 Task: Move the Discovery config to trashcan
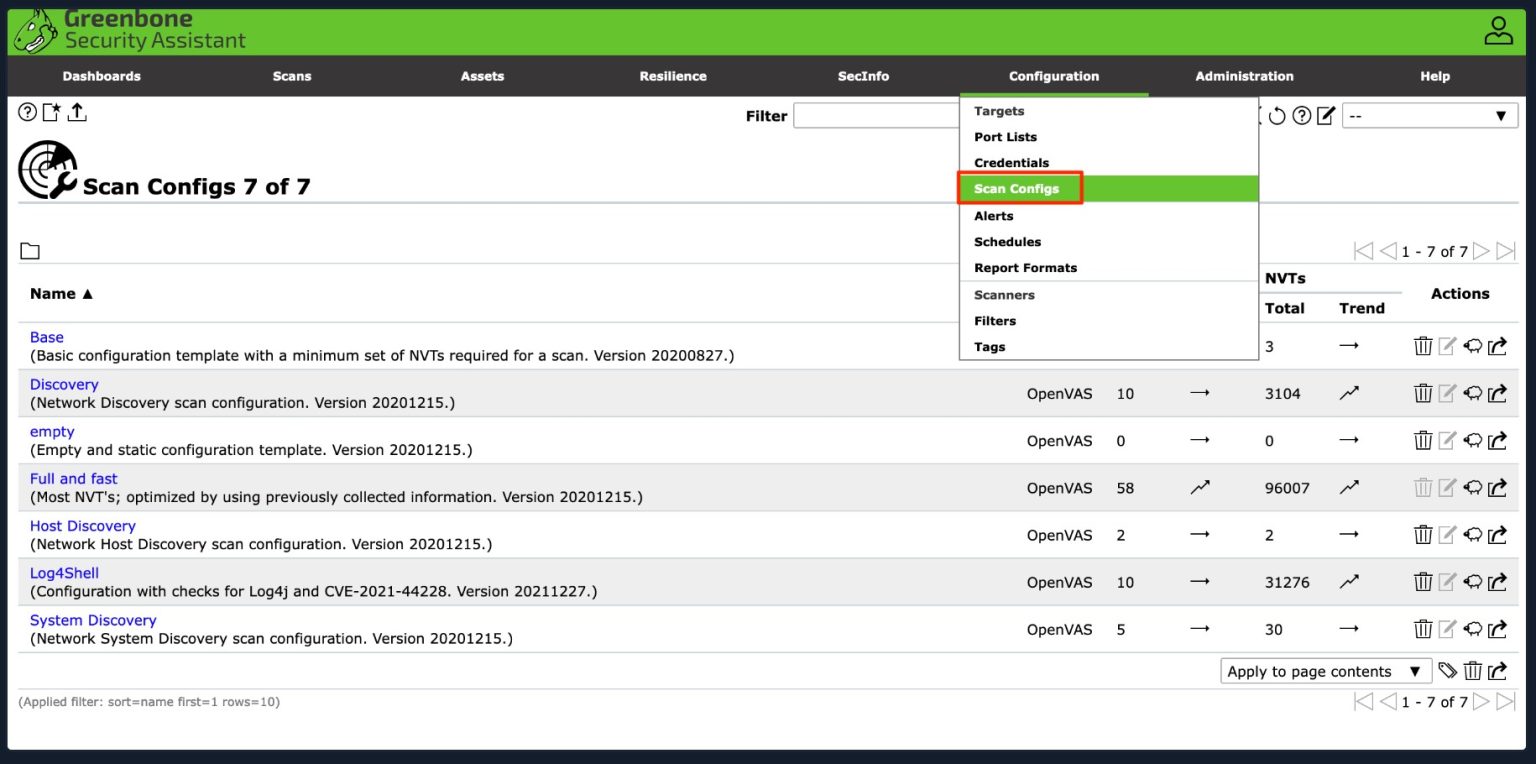[1423, 393]
